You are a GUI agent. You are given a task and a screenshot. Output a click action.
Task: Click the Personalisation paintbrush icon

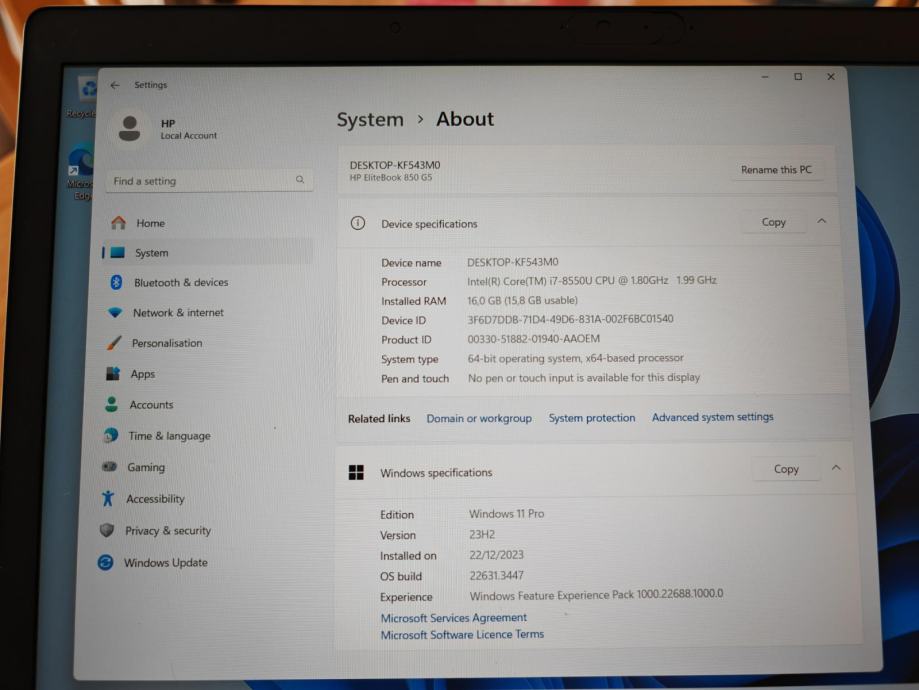coord(114,343)
